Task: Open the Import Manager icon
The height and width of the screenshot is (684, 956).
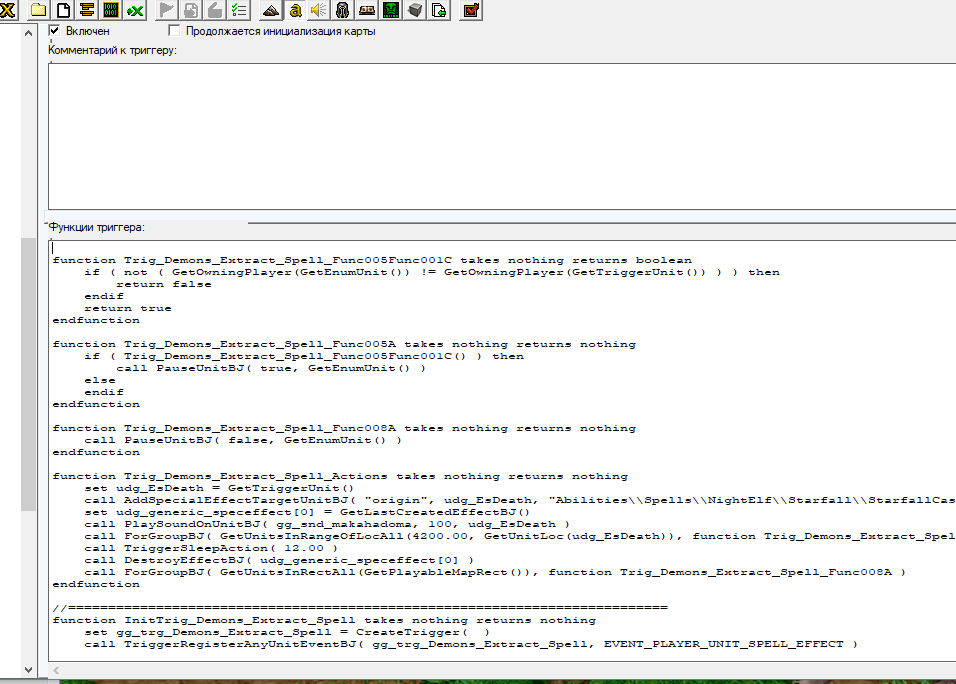Action: 439,10
